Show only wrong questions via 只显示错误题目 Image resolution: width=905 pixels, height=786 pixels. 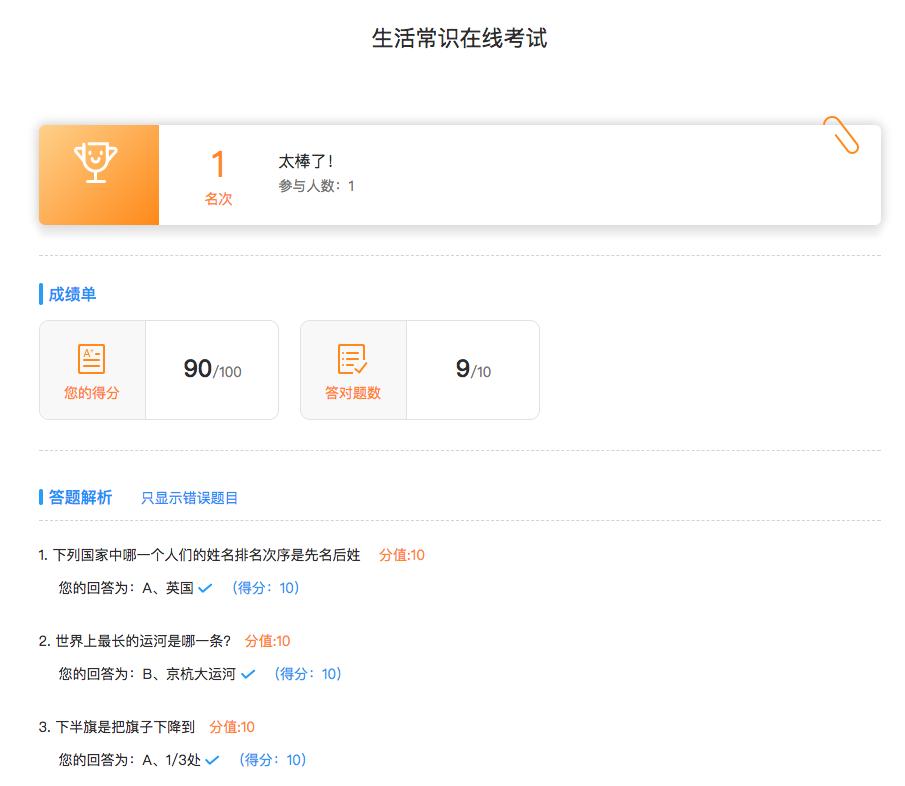(189, 497)
